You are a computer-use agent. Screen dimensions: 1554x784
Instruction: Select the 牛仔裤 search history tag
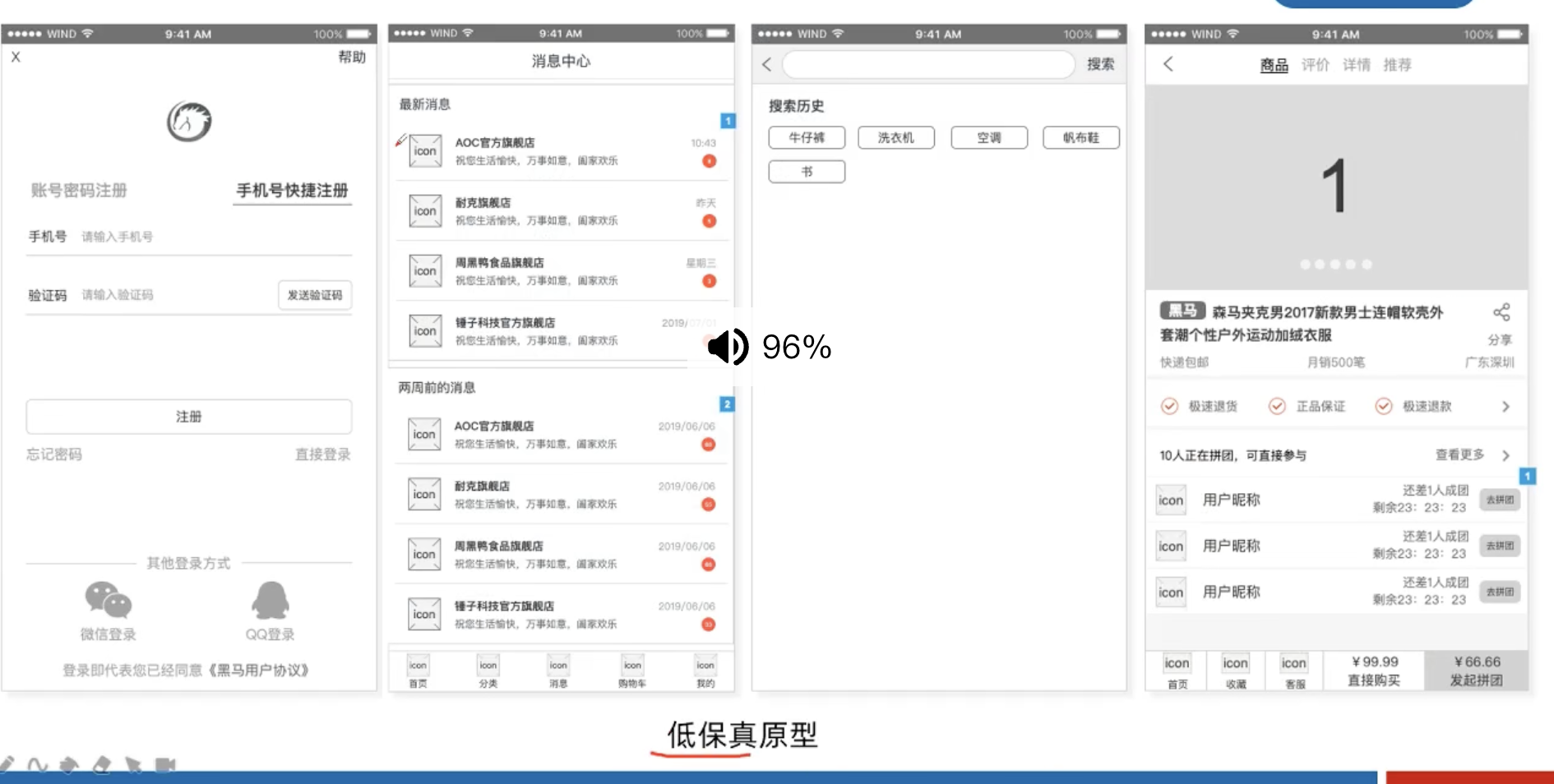807,137
